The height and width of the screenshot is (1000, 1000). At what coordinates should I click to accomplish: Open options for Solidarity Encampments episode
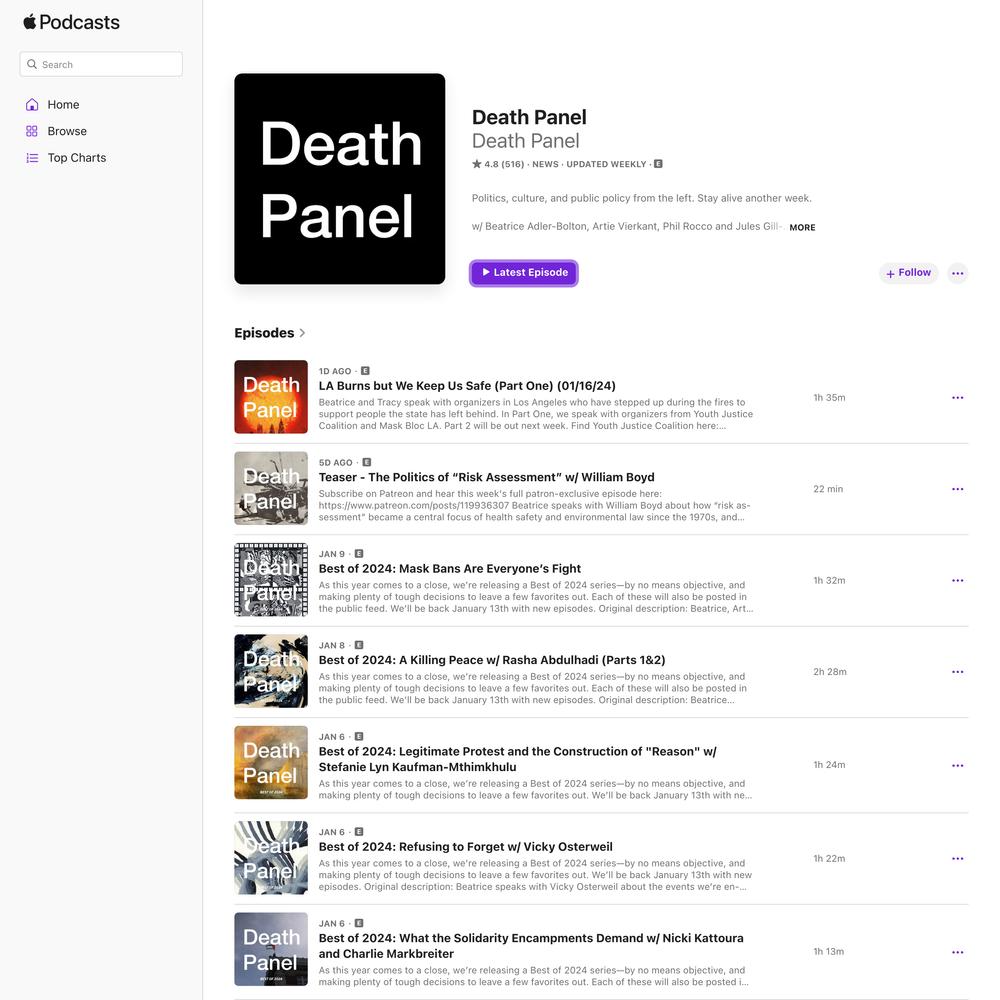[957, 952]
